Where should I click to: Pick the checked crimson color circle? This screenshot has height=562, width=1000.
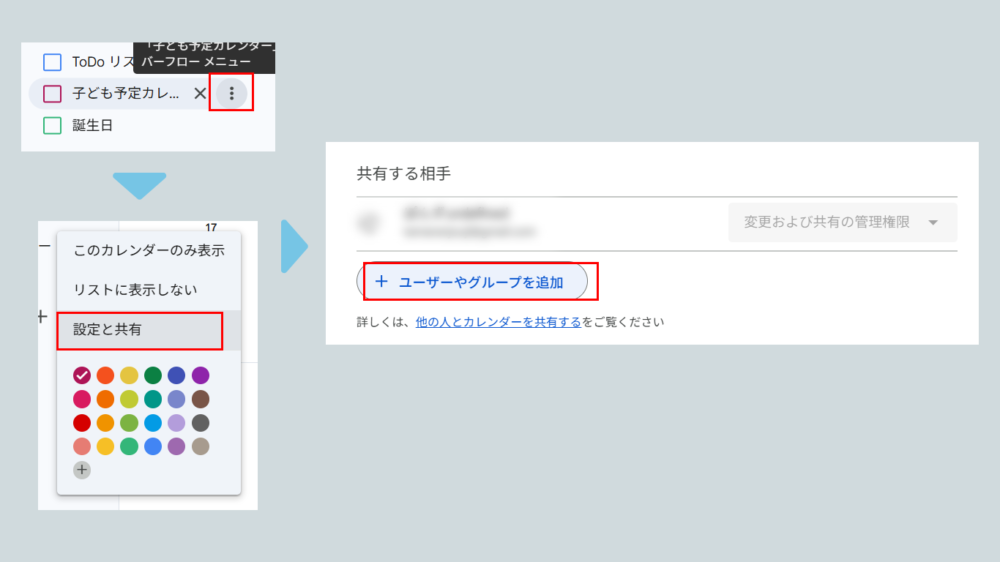tap(82, 375)
